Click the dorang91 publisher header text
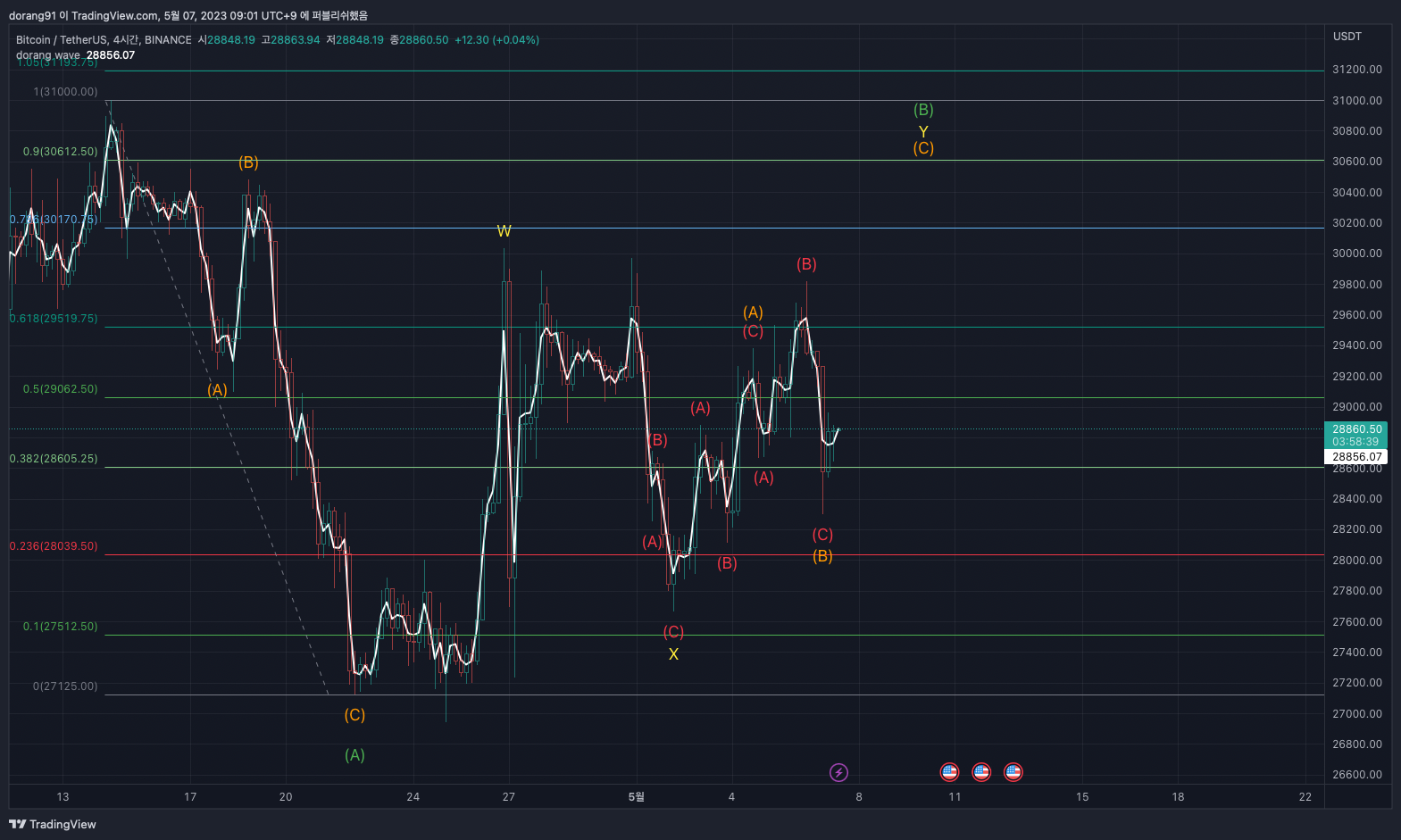 click(x=188, y=15)
